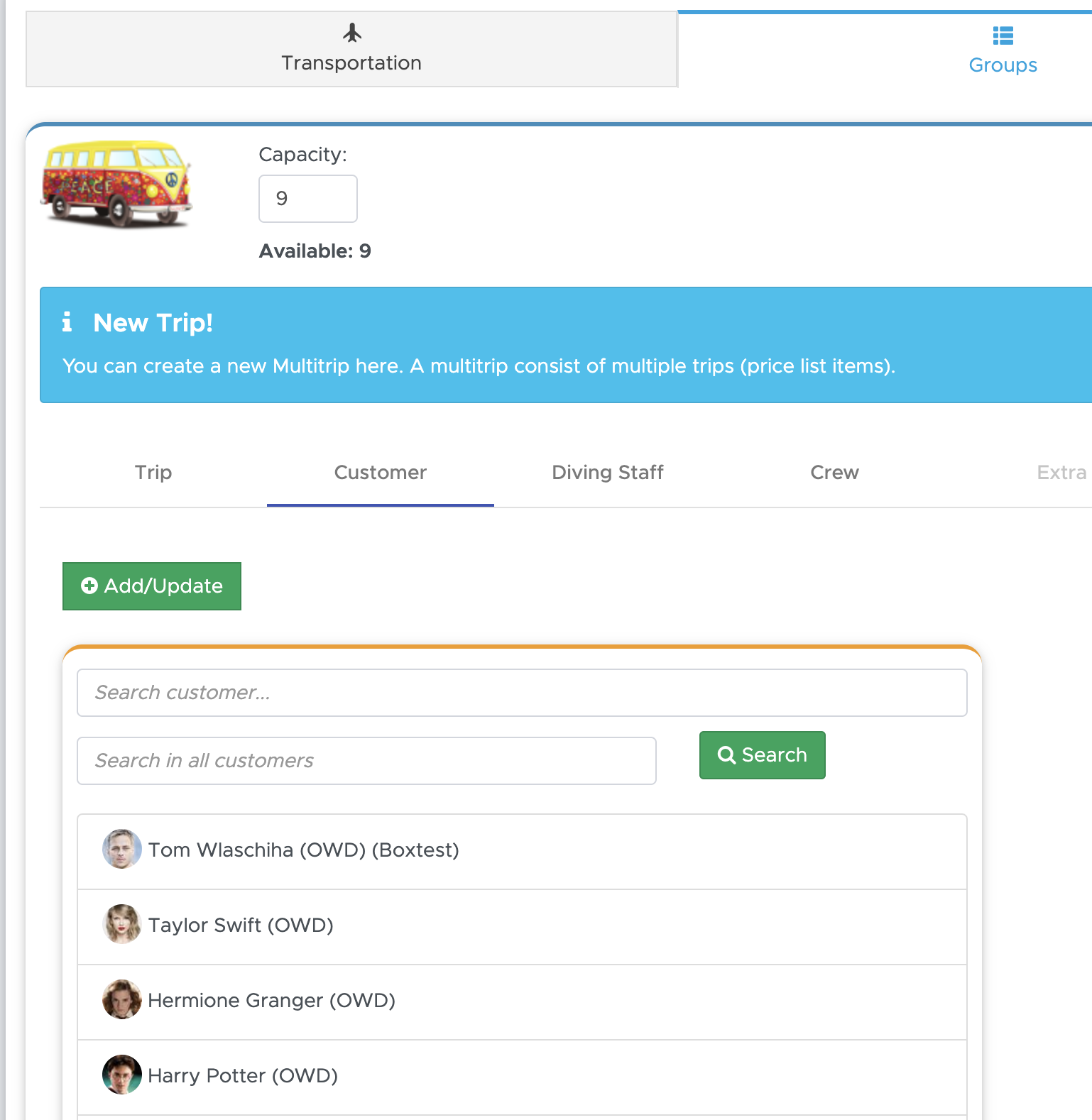This screenshot has width=1092, height=1120.
Task: Focus the Search customer field
Action: (522, 693)
